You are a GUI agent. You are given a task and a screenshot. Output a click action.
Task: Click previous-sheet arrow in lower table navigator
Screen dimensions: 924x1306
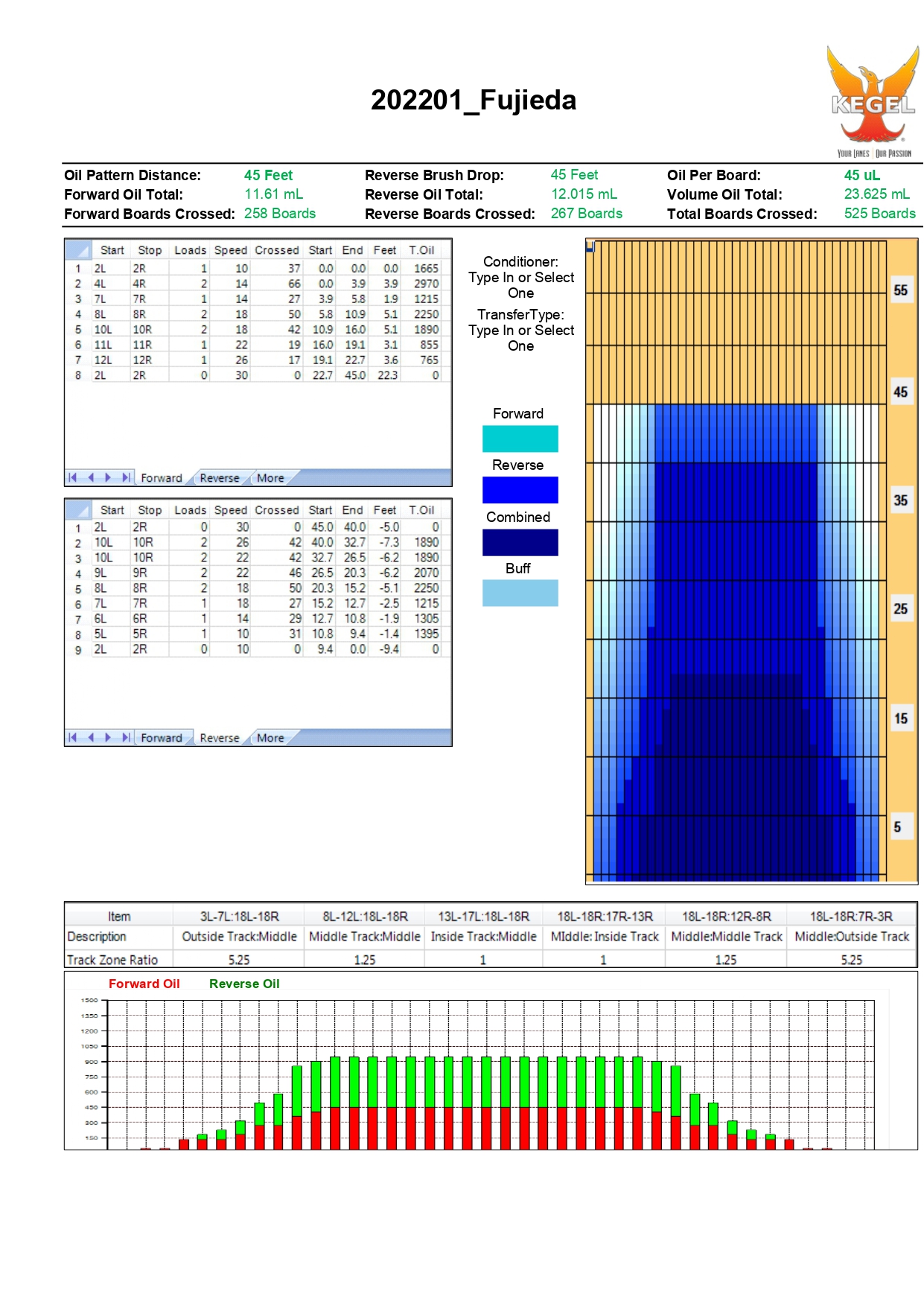click(x=91, y=737)
